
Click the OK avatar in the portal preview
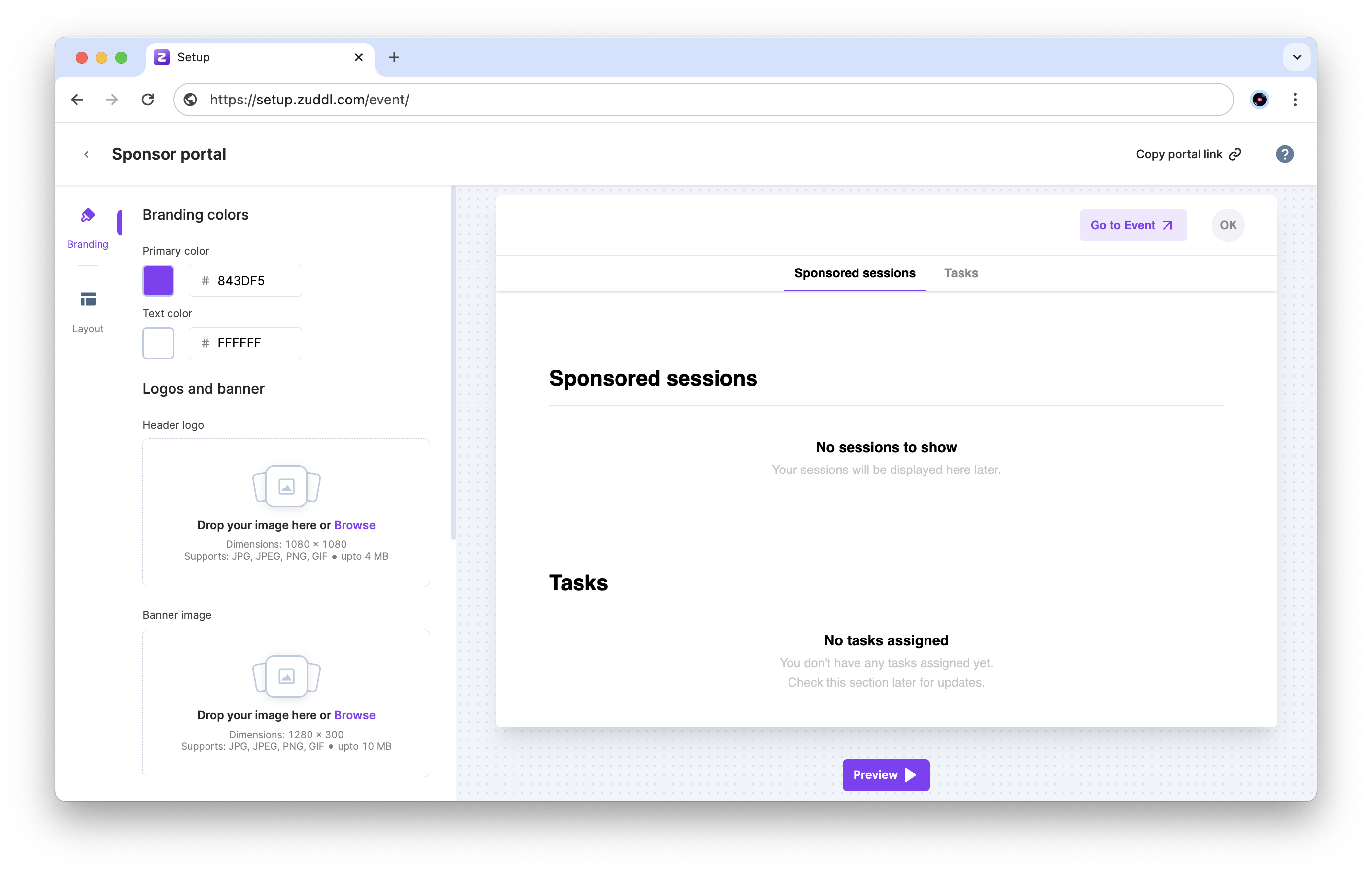coord(1227,225)
